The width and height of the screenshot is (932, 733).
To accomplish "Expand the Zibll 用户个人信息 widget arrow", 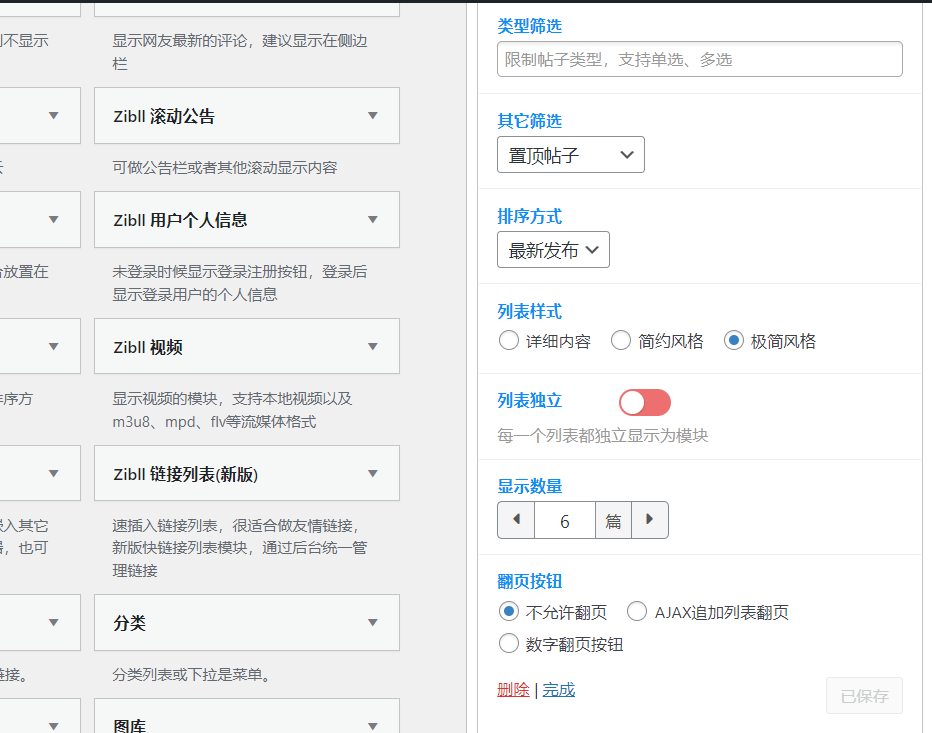I will 373,220.
